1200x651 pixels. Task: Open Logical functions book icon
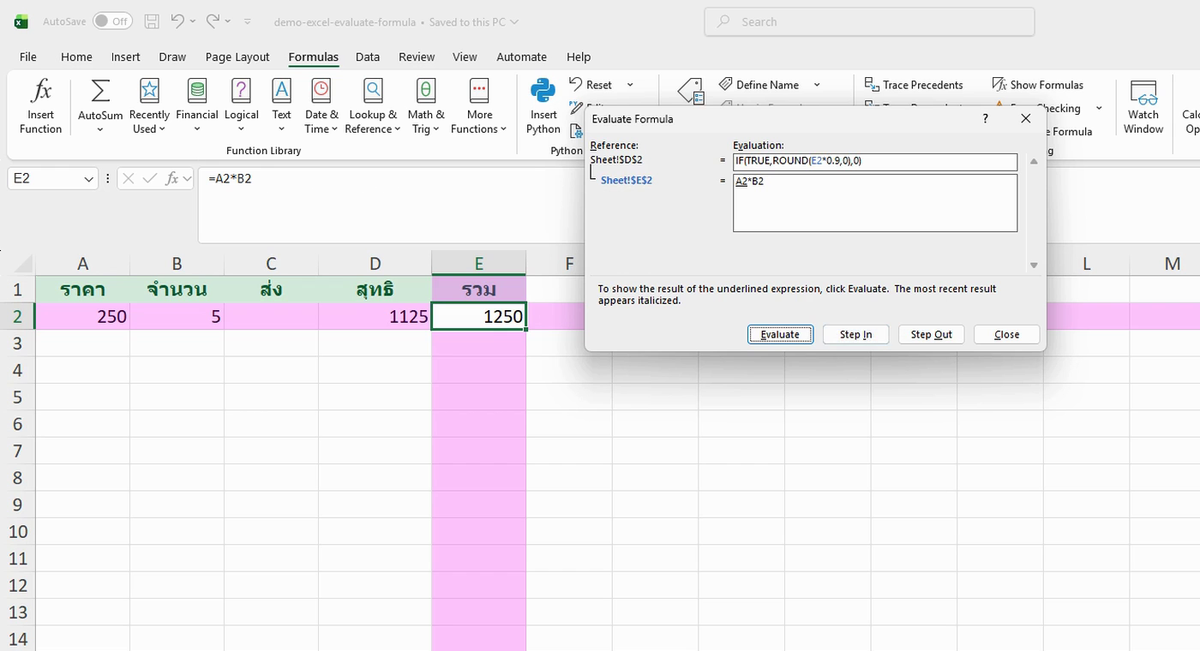241,91
